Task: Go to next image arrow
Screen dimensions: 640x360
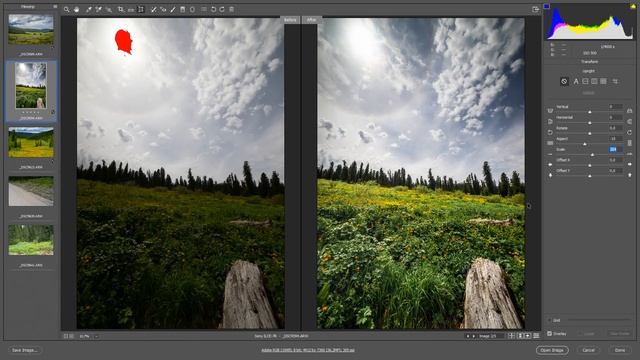Action: coord(473,336)
